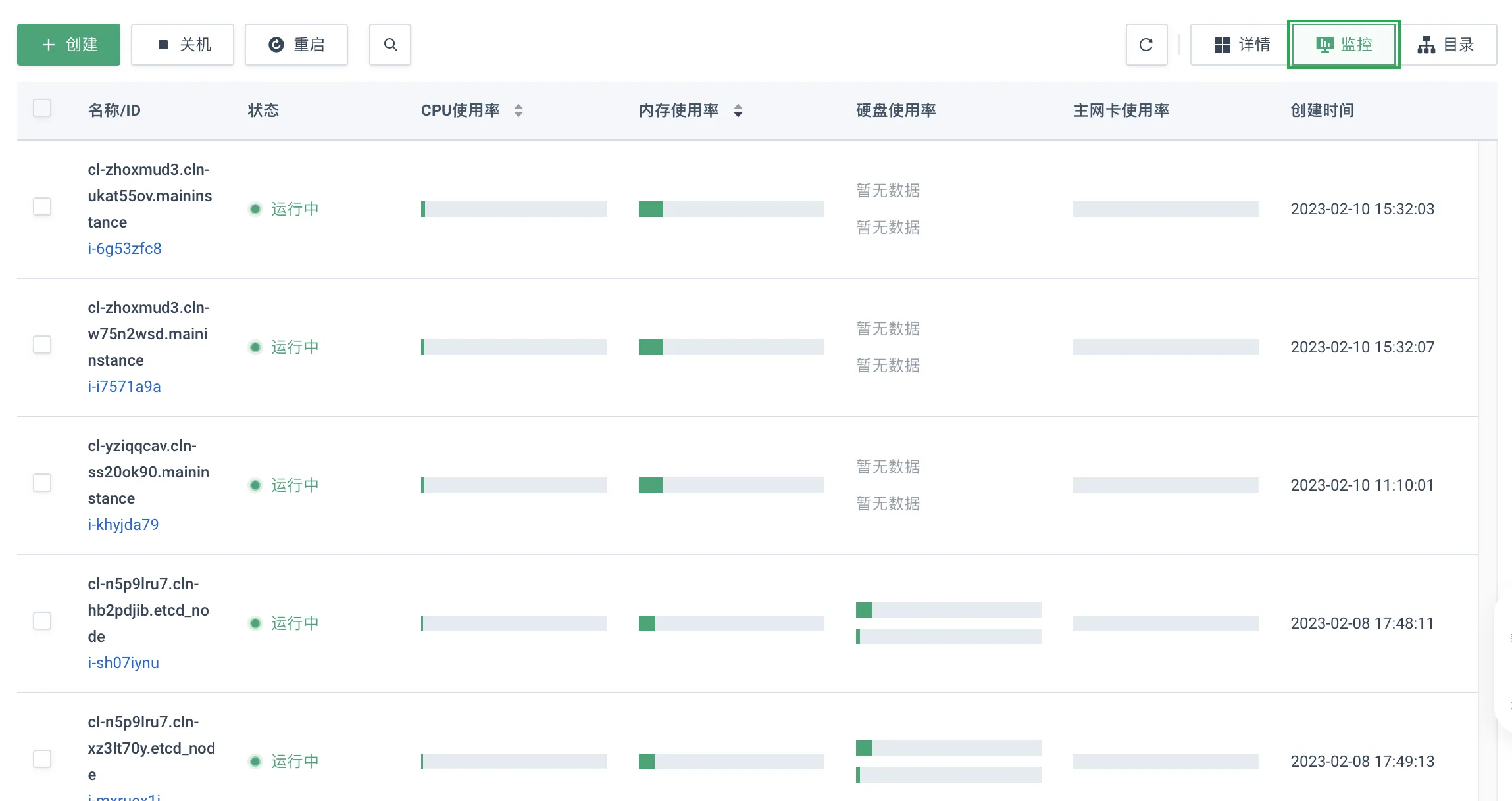
Task: Click descending sort arrow on CPU使用率
Action: click(x=519, y=114)
